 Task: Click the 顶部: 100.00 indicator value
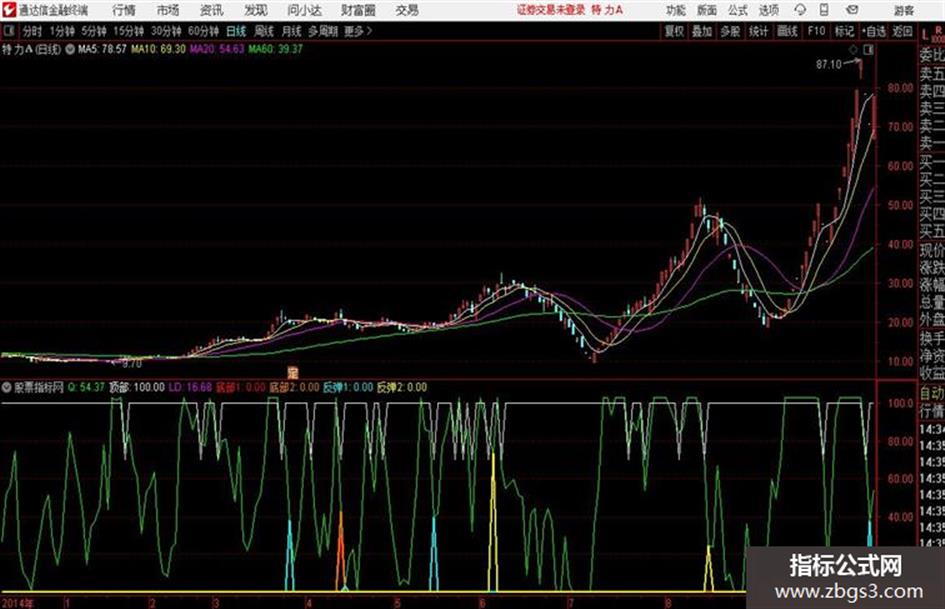[x=137, y=387]
